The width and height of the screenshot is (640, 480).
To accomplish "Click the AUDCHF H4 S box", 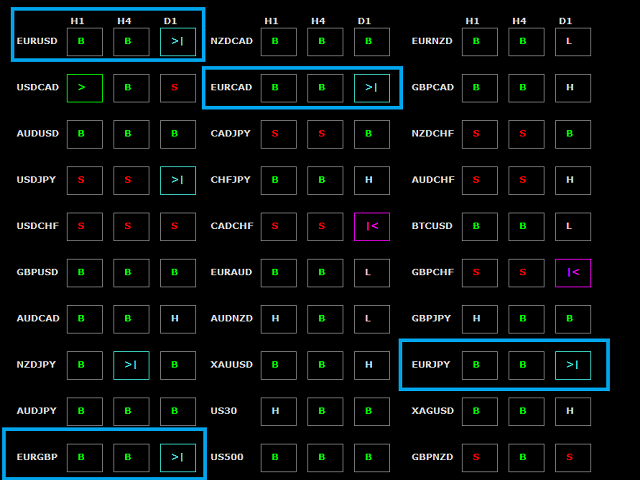I will click(527, 180).
